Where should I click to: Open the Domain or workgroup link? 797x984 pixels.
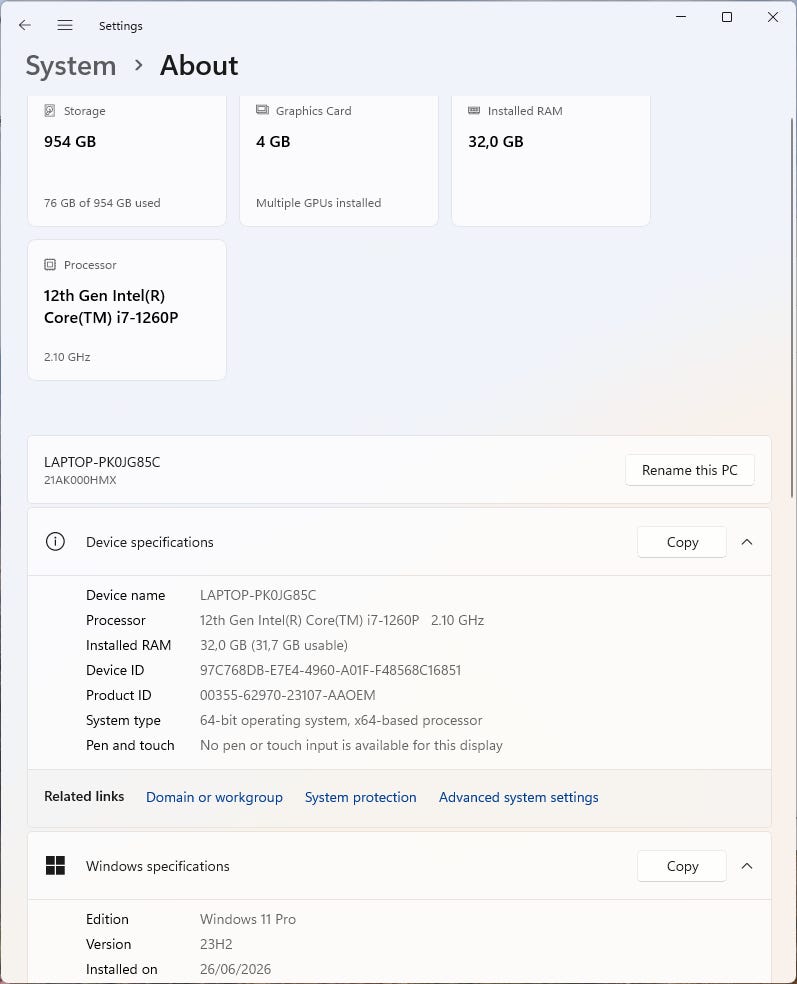(x=214, y=797)
